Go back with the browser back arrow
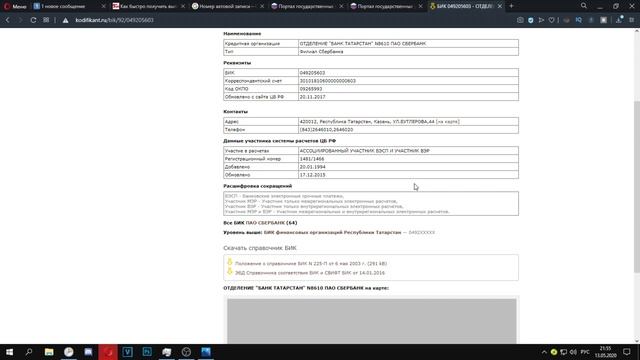Viewport: 640px width, 360px height. (x=8, y=20)
